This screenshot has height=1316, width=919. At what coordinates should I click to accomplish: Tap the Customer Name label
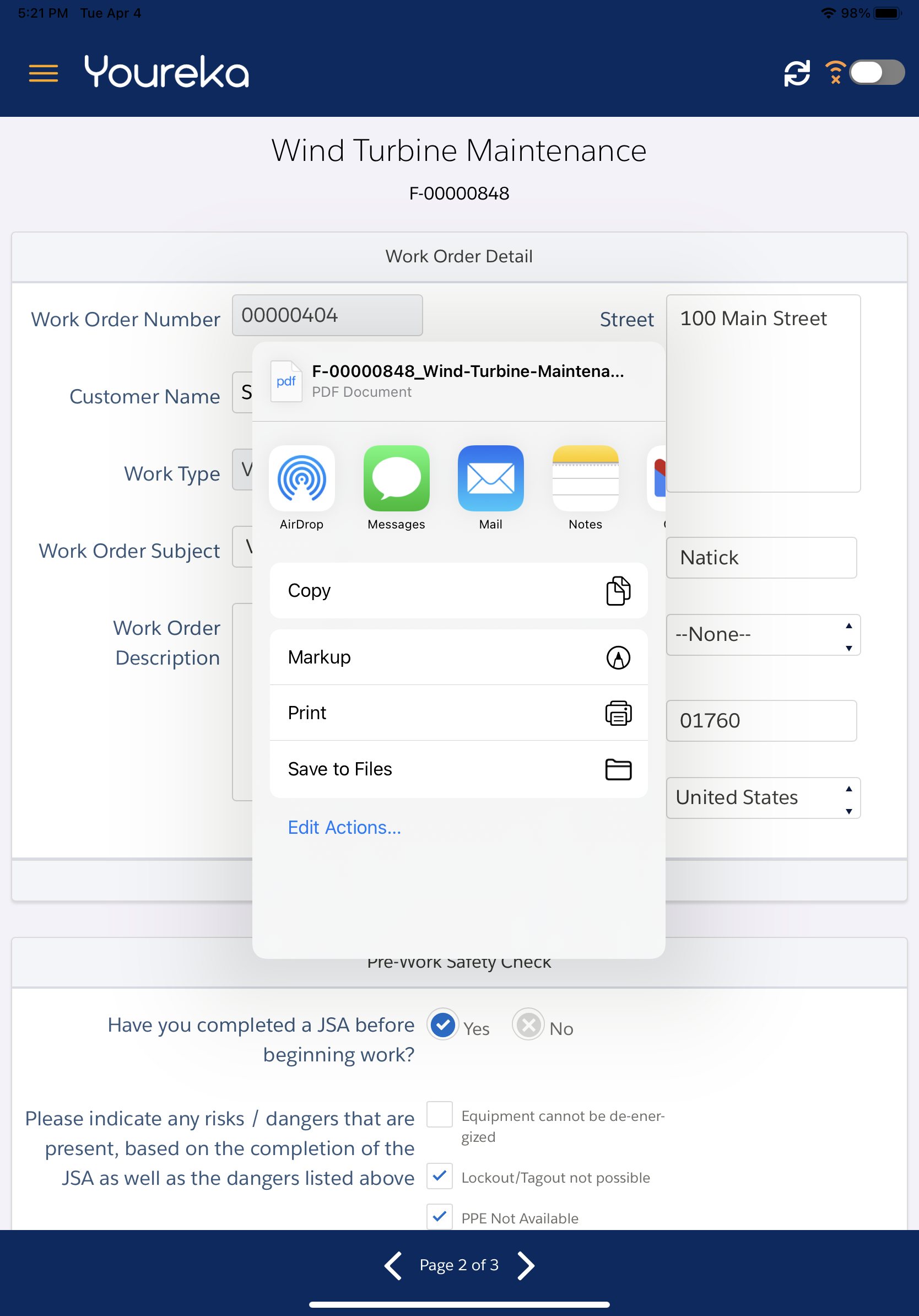(x=144, y=397)
